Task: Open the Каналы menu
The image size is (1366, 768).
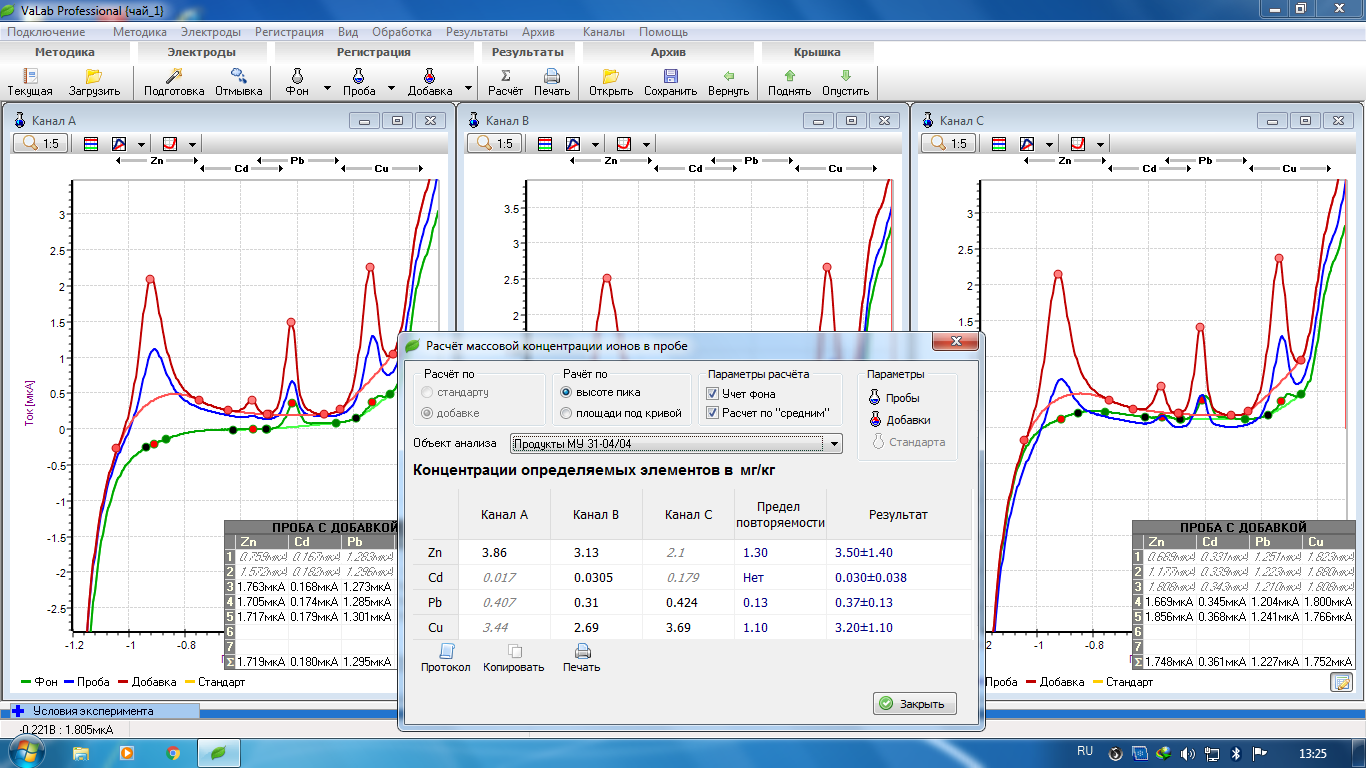Action: click(603, 32)
